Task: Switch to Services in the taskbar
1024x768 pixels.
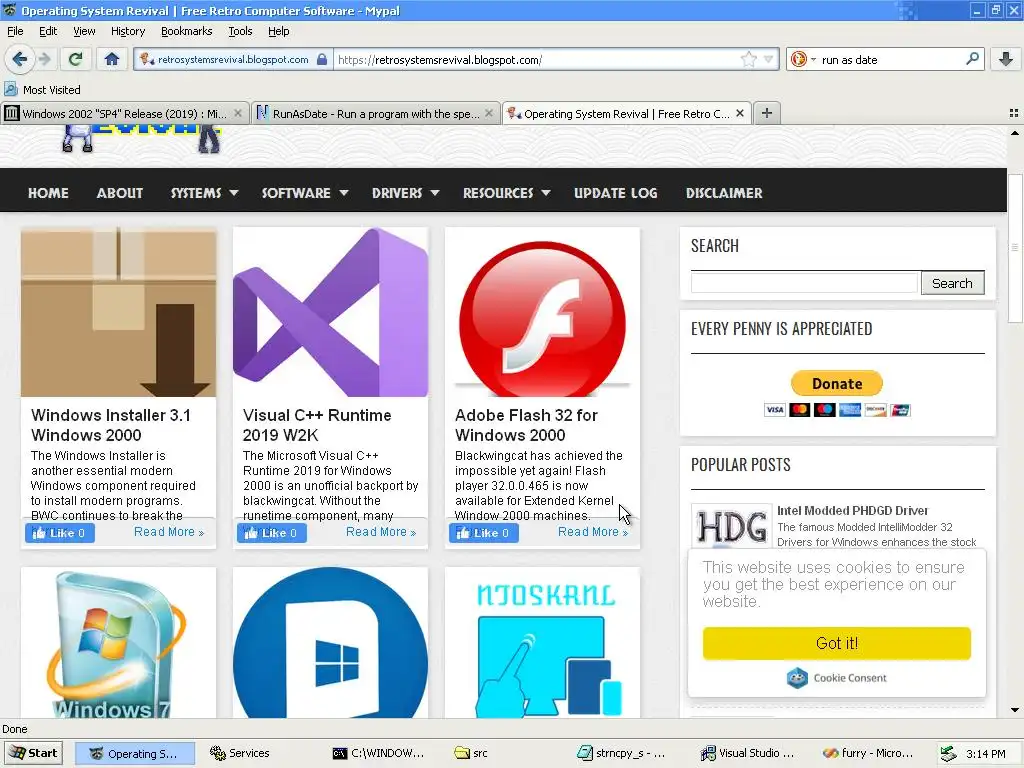Action: point(240,753)
